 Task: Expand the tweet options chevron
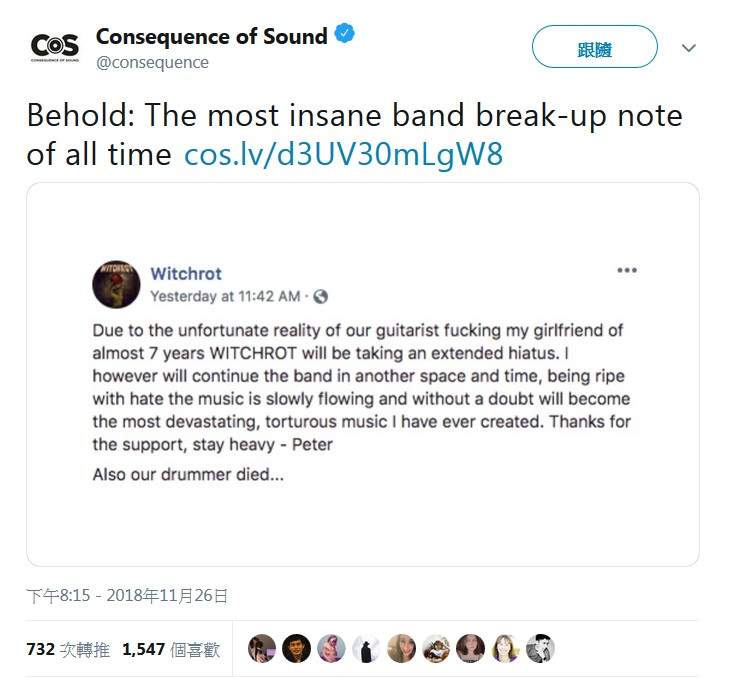(x=688, y=47)
